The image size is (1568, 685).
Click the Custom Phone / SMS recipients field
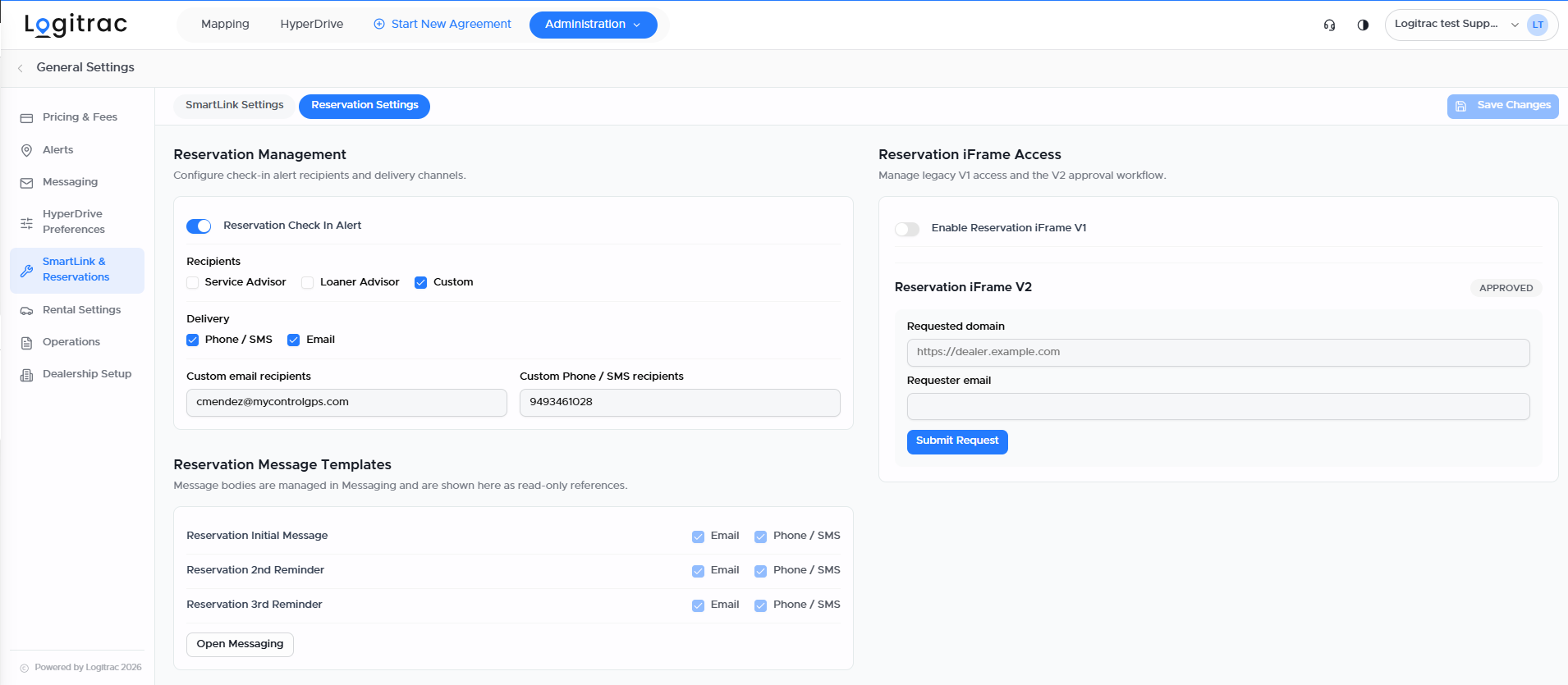pos(680,403)
